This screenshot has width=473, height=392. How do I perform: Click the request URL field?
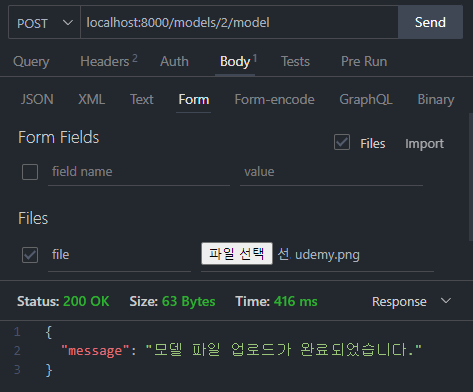pyautogui.click(x=239, y=22)
